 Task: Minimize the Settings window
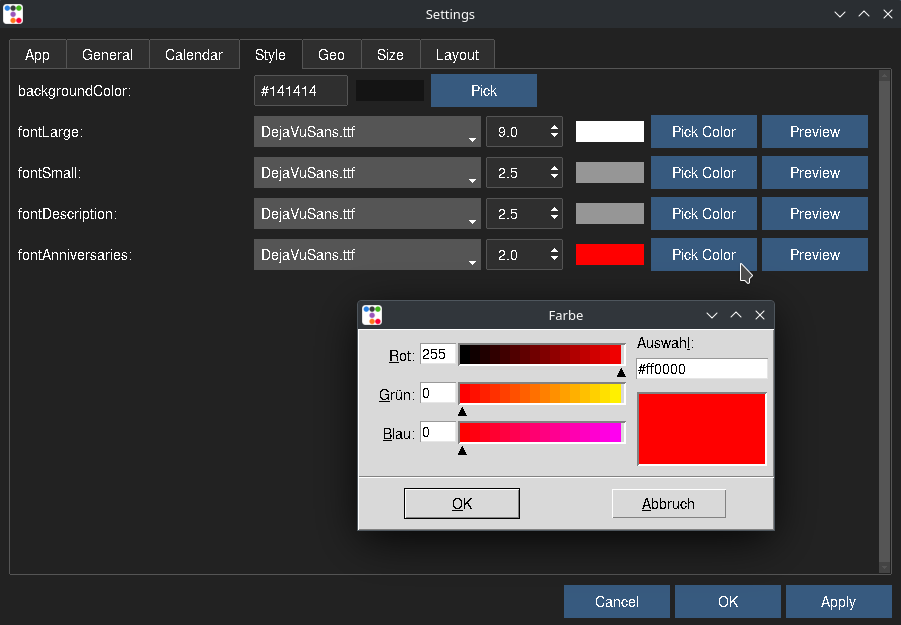point(840,14)
